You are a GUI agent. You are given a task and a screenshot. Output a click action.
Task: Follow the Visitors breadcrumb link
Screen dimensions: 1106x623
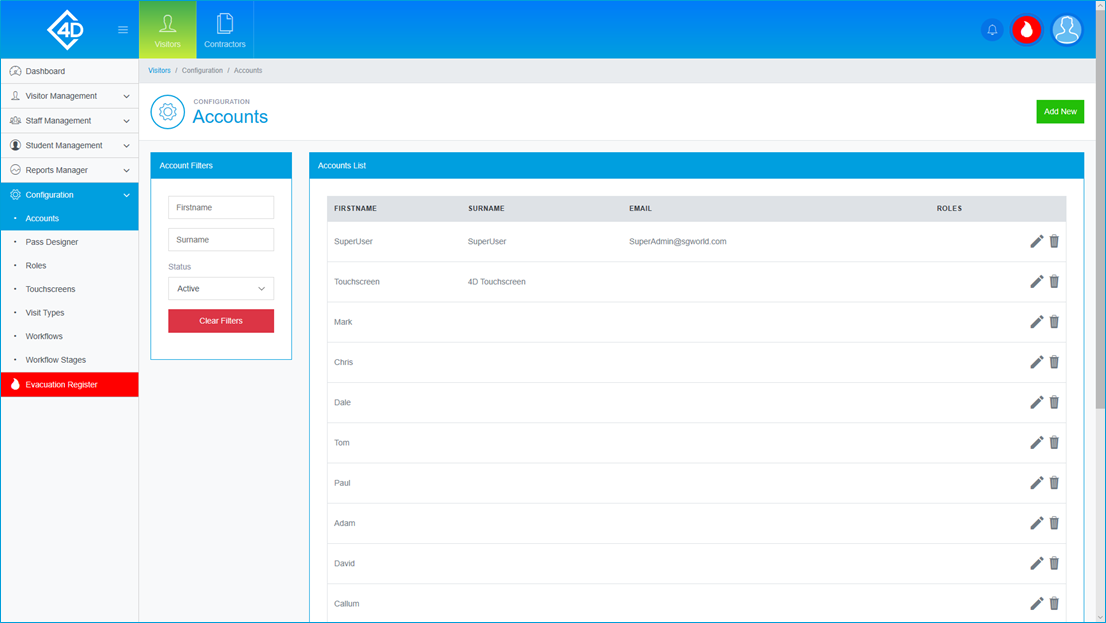tap(159, 71)
